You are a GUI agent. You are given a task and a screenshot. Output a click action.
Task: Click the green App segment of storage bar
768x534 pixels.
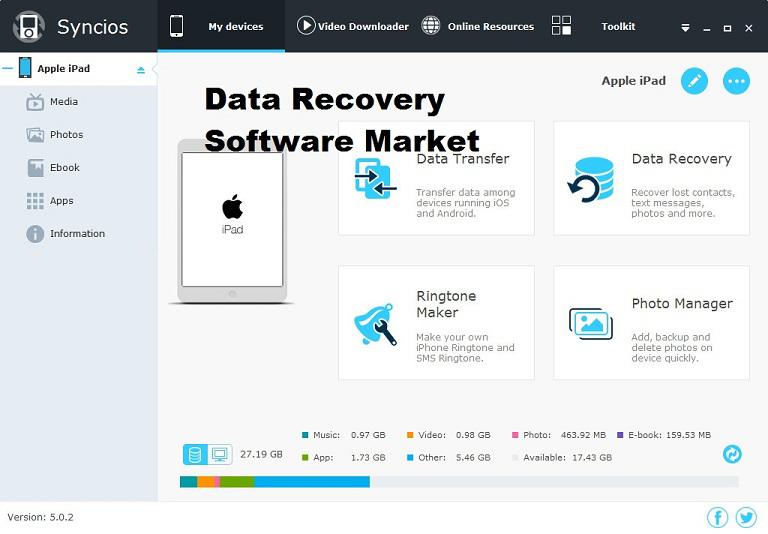tap(237, 482)
